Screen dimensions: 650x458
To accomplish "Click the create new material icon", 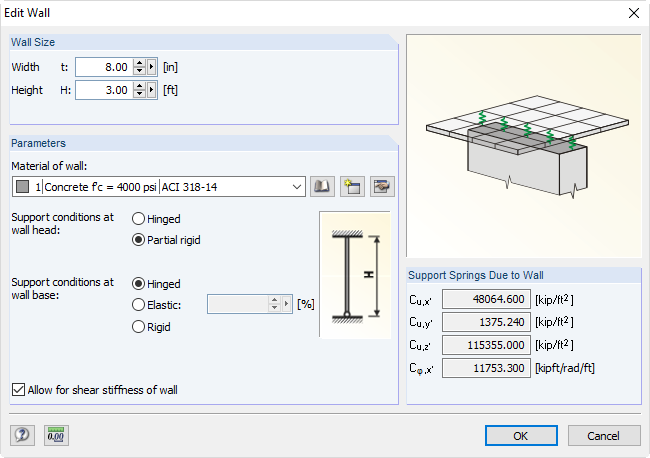I will (351, 186).
